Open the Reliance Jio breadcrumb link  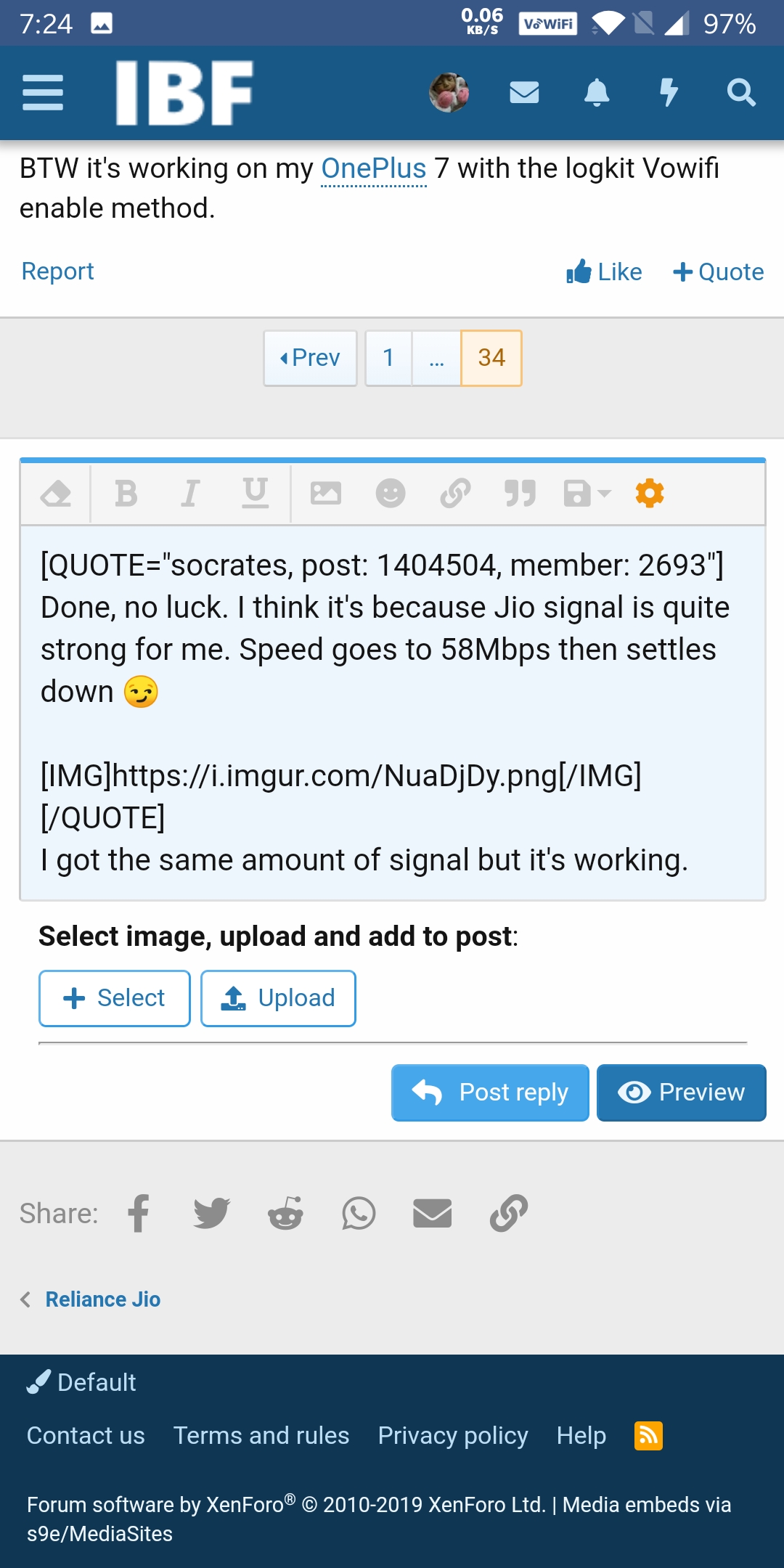(102, 1299)
